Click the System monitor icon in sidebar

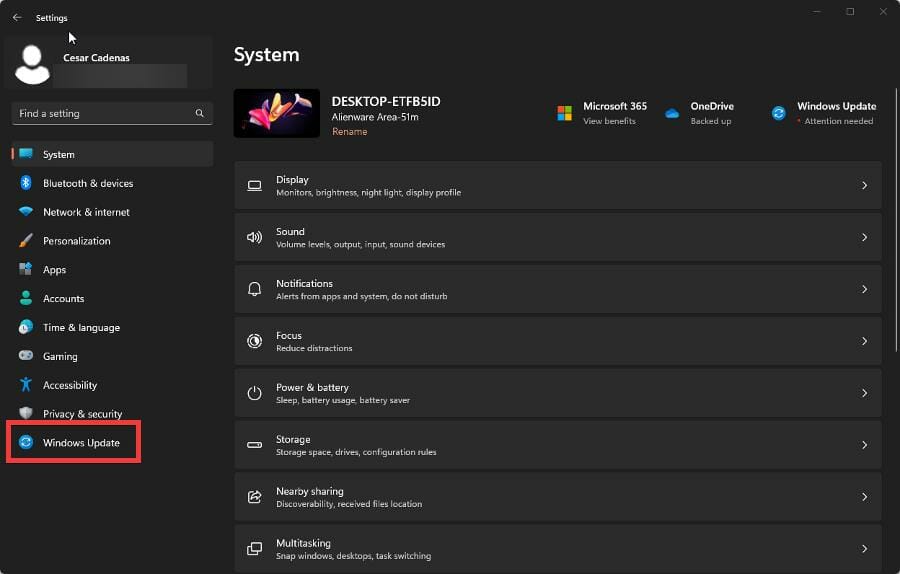pos(26,154)
